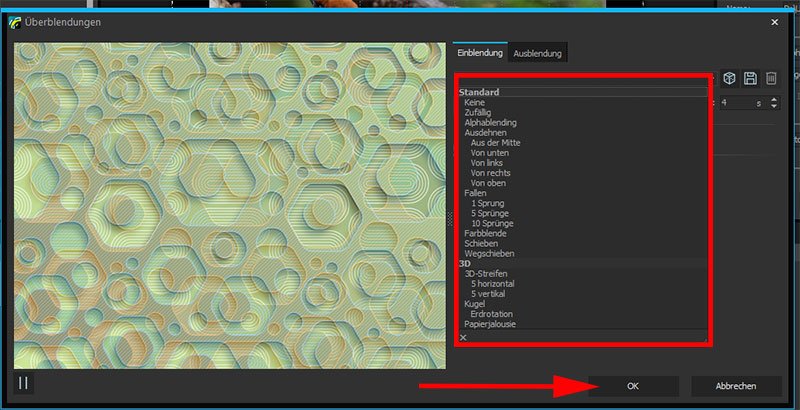Click the trash can delete icon

(x=771, y=79)
